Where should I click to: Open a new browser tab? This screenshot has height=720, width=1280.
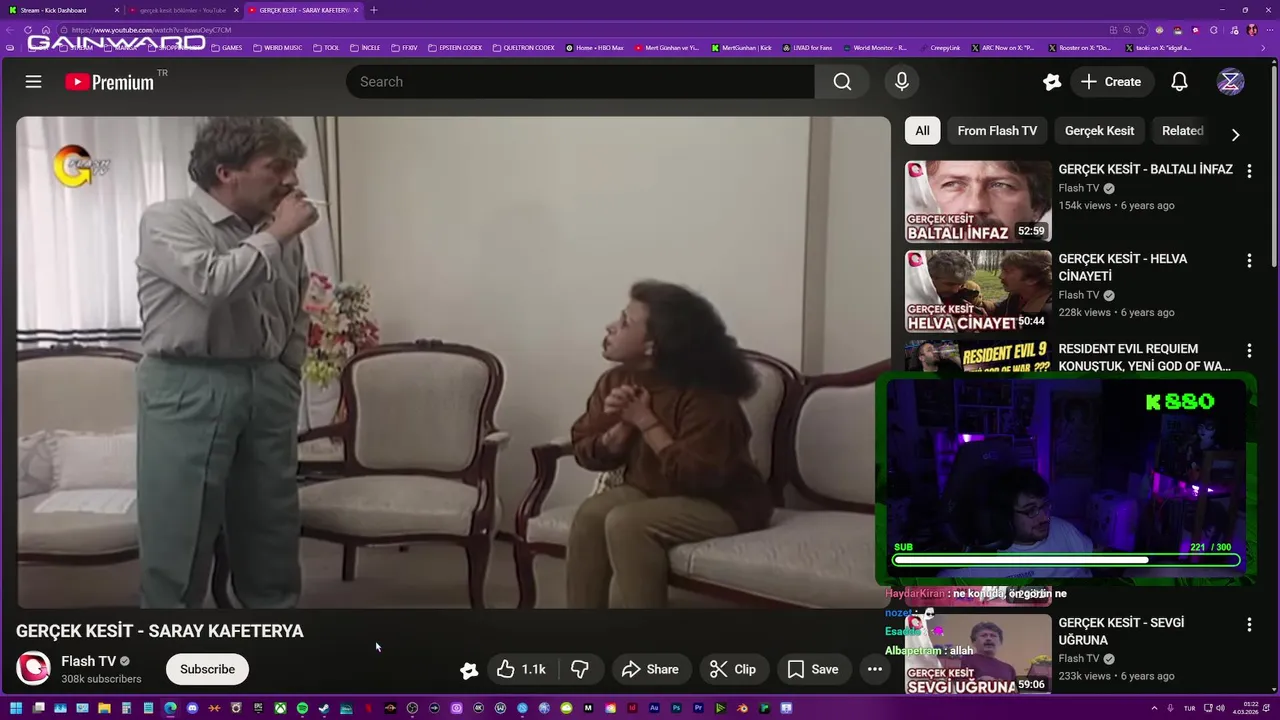point(374,10)
